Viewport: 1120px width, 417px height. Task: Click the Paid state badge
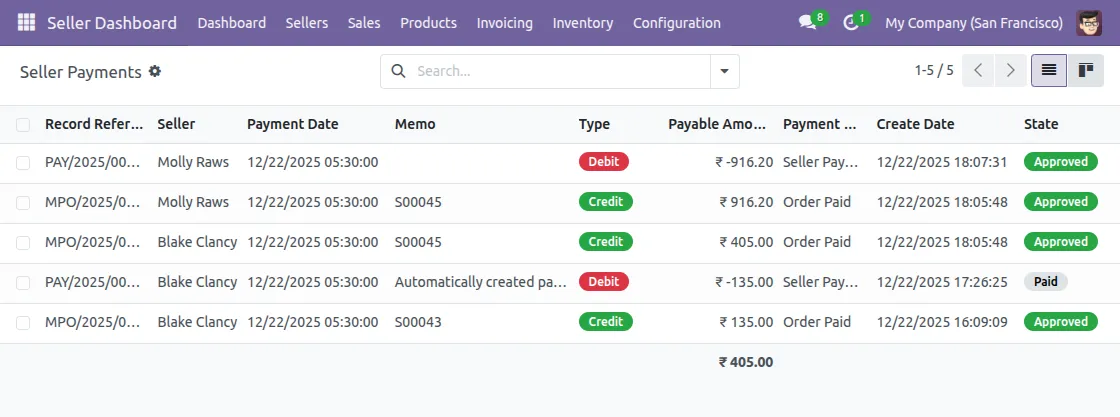point(1046,282)
